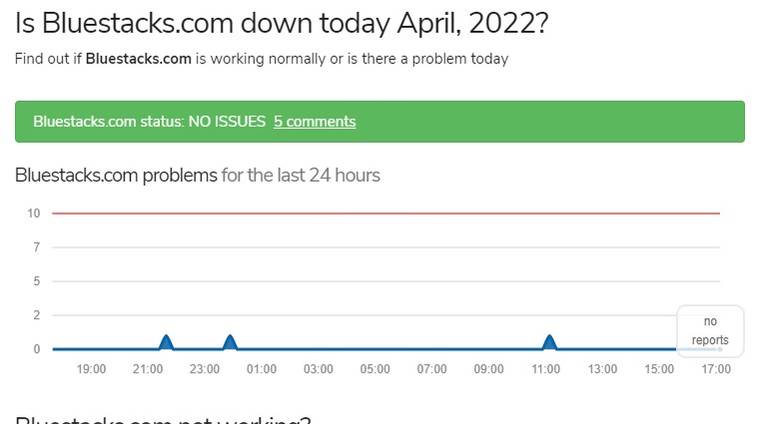
Task: Click the "for the last 24 hours" text
Action: click(x=301, y=176)
